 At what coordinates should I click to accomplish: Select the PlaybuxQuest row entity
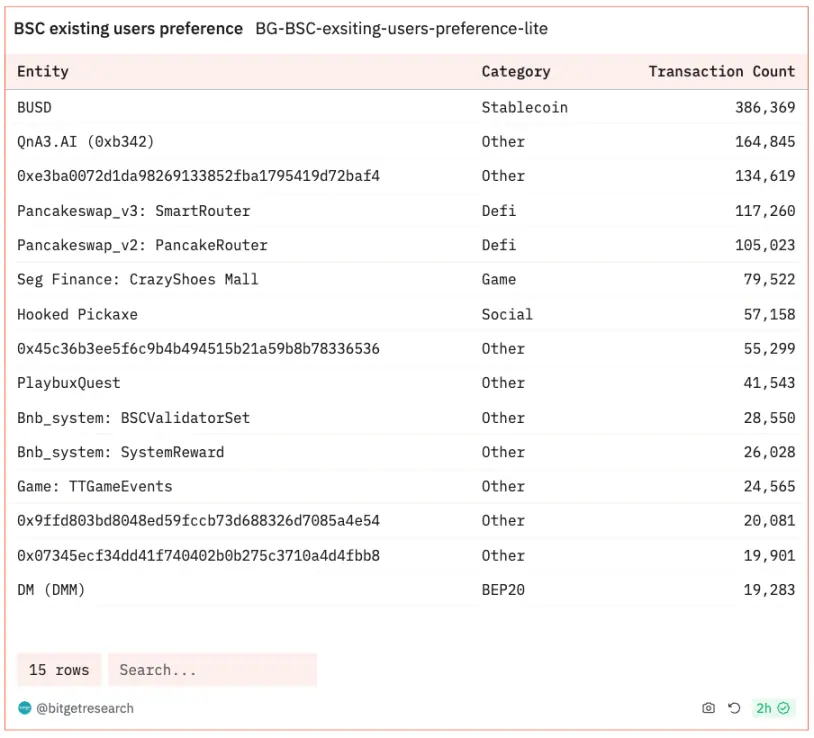click(68, 383)
